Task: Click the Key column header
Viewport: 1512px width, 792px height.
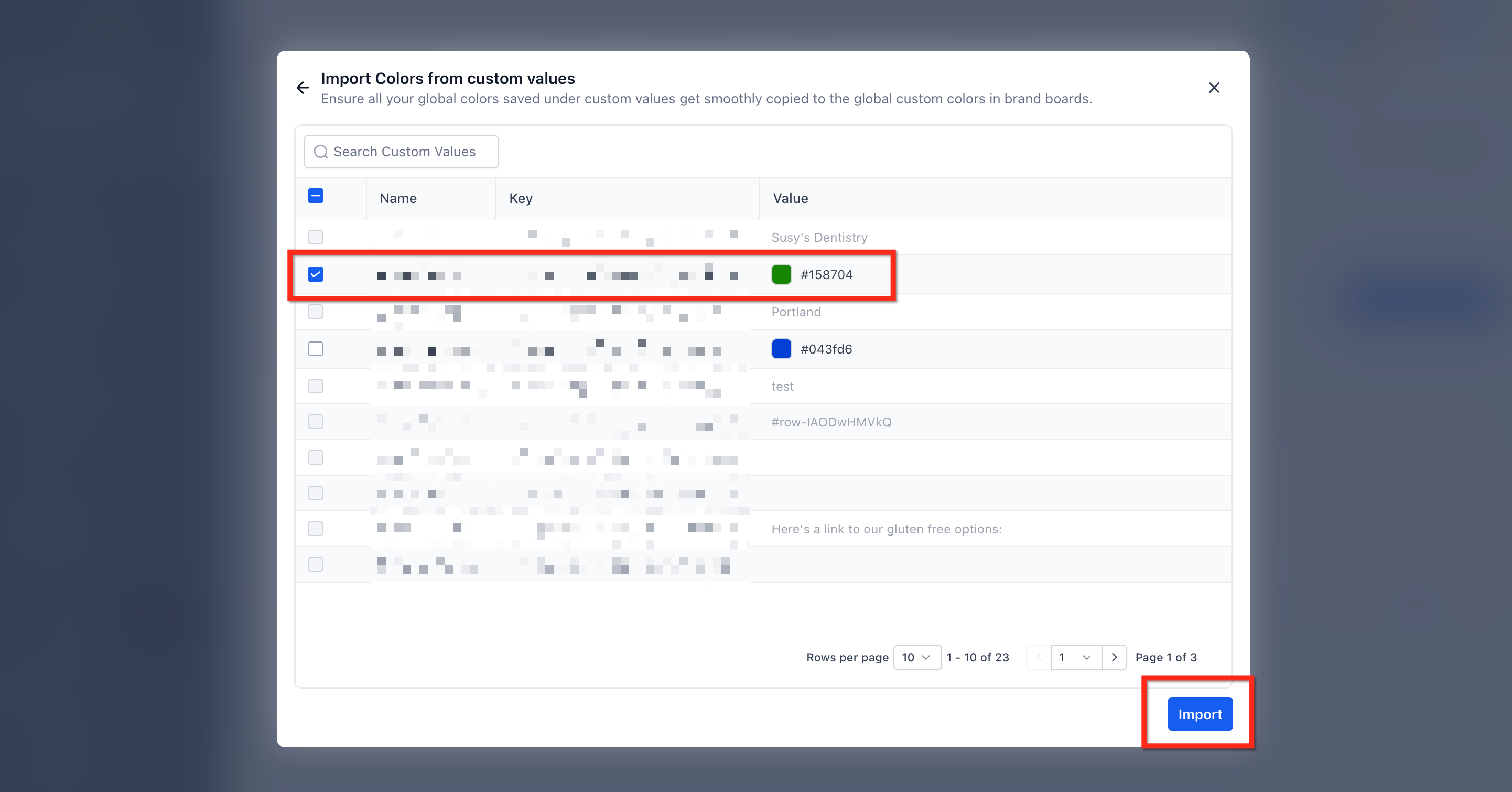Action: [x=521, y=198]
